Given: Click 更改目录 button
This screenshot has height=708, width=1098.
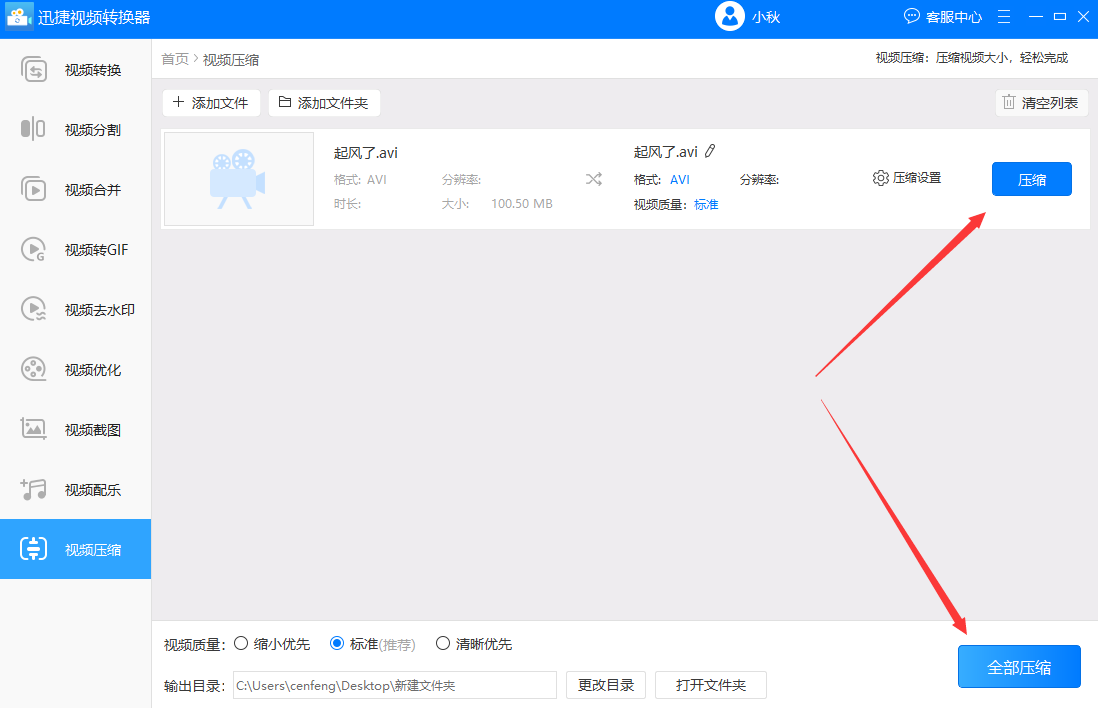Looking at the screenshot, I should tap(606, 685).
